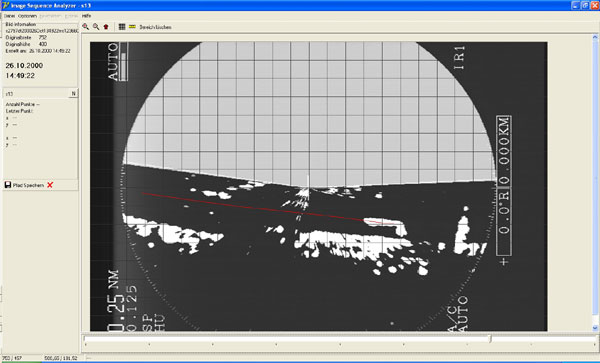Screen dimensions: 600x363
Task: Click the vertical scrollbar up arrow
Action: (595, 37)
